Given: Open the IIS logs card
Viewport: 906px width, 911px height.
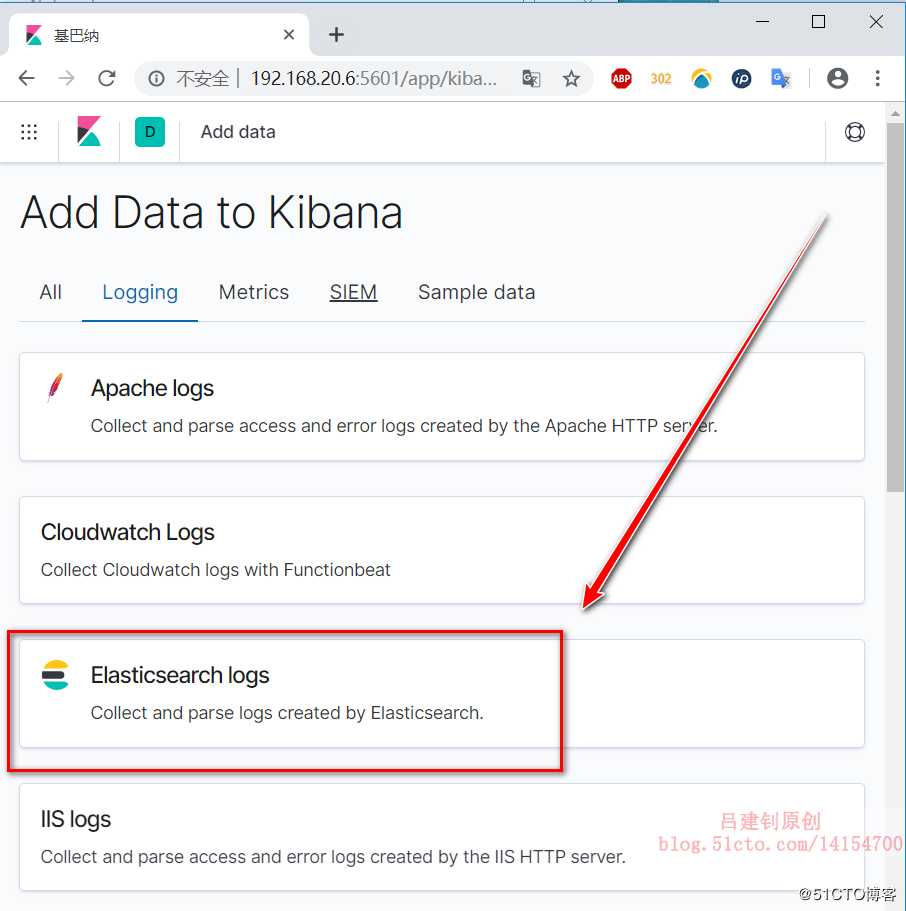Looking at the screenshot, I should (x=76, y=820).
